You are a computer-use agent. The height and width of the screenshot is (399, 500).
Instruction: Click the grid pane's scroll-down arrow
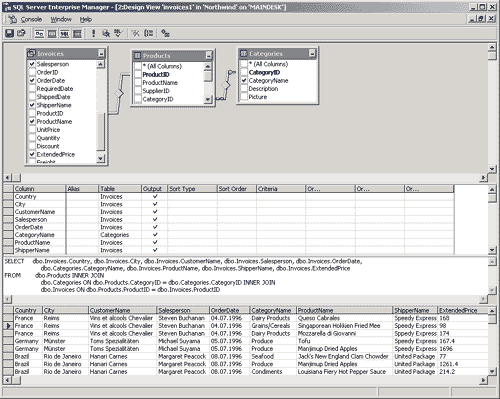[x=492, y=250]
